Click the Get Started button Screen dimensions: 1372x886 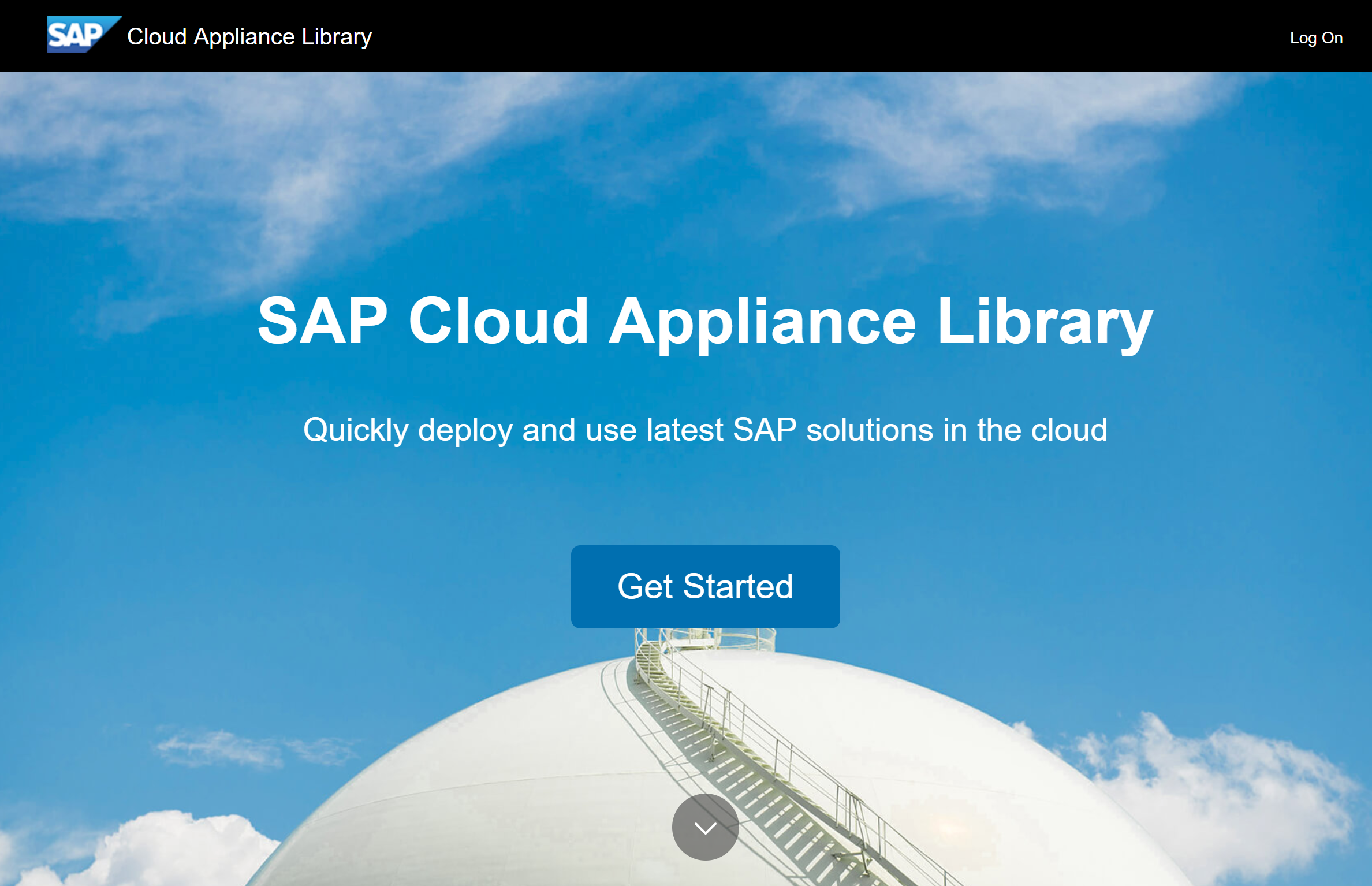705,586
